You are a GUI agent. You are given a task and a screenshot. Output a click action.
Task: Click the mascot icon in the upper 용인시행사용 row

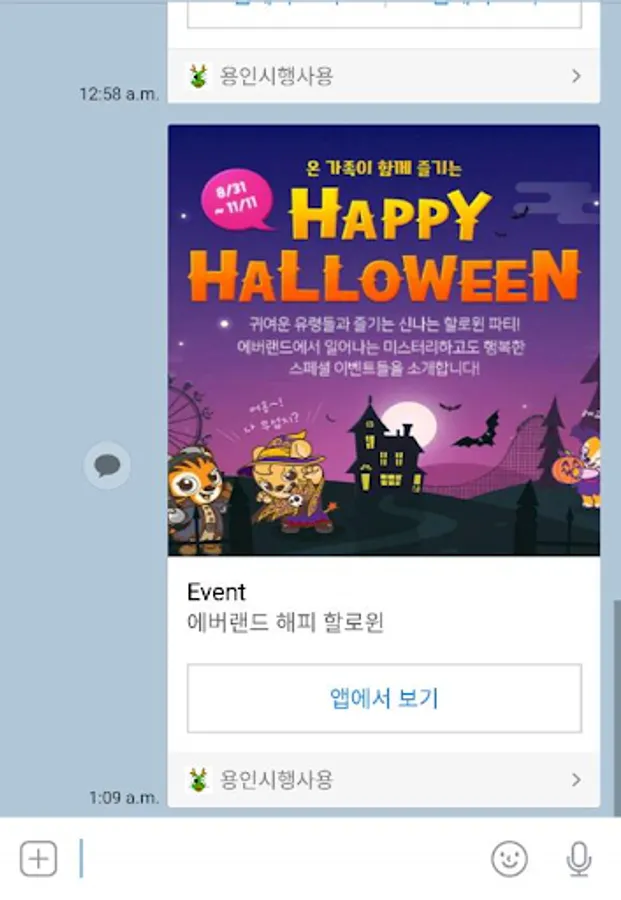199,76
